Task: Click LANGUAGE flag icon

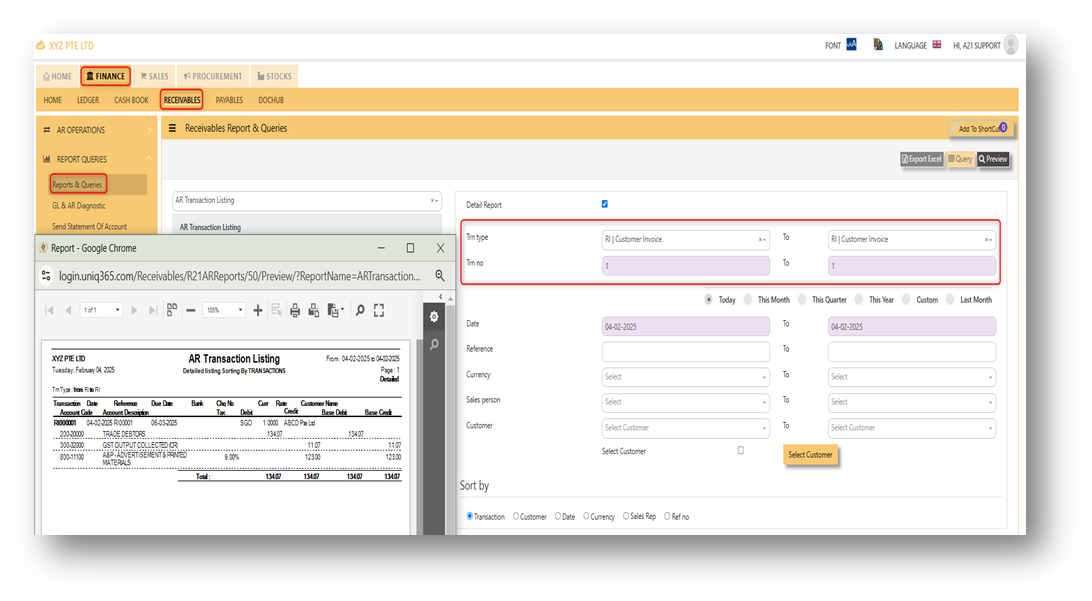Action: click(x=937, y=45)
